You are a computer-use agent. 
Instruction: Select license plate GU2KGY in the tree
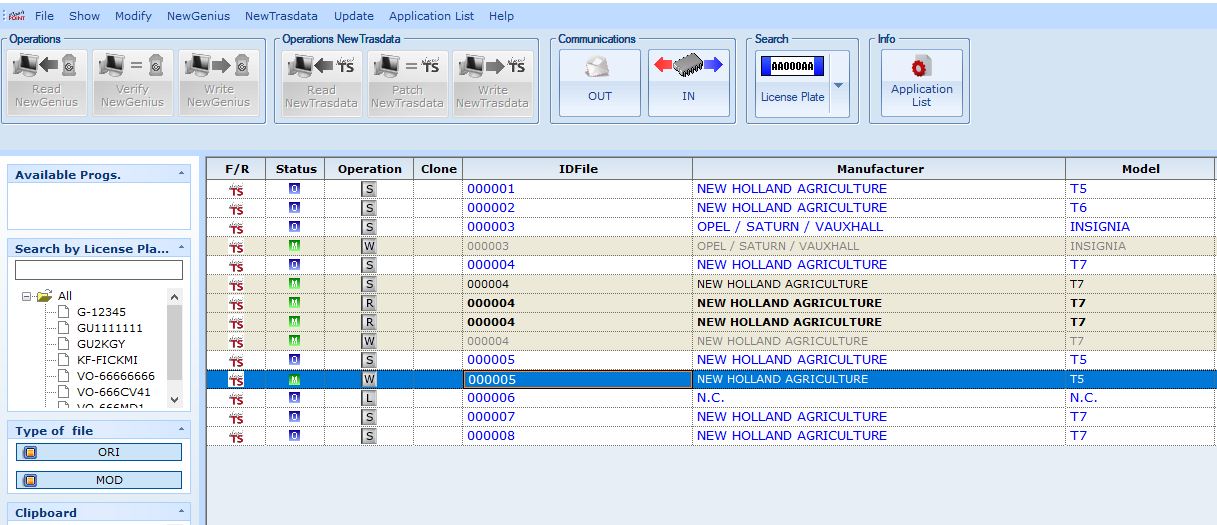tap(101, 344)
